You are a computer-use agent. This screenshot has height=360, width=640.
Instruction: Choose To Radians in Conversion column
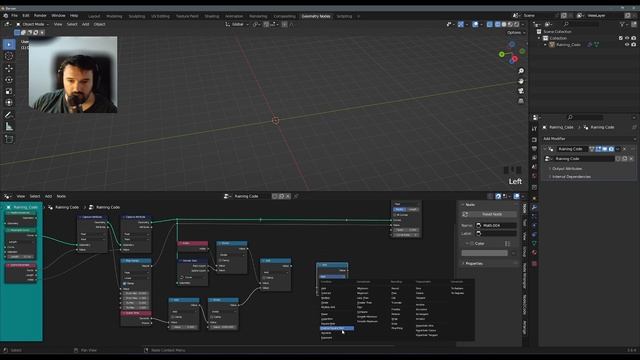pos(457,289)
